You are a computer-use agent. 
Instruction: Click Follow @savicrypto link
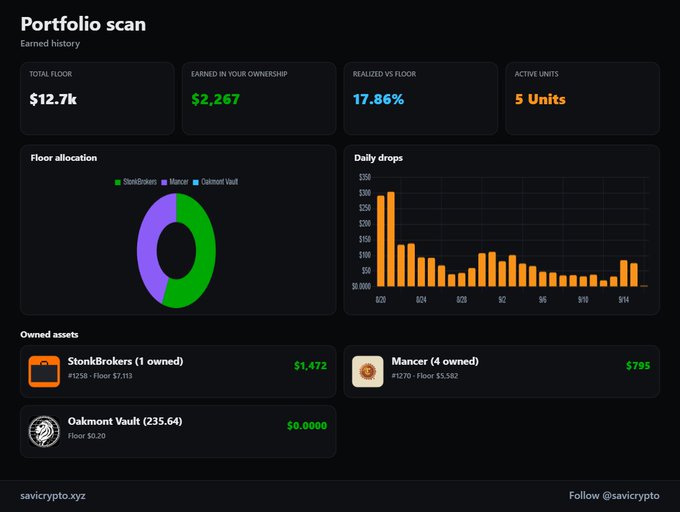point(614,496)
